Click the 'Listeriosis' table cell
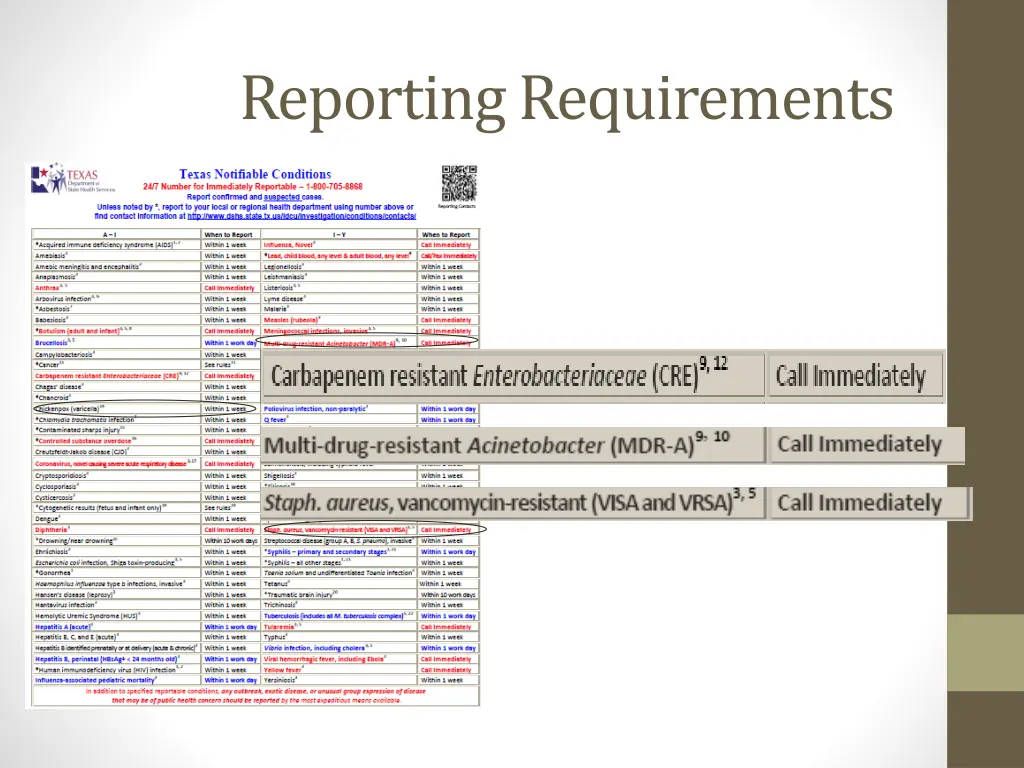The width and height of the screenshot is (1024, 768). pos(339,288)
